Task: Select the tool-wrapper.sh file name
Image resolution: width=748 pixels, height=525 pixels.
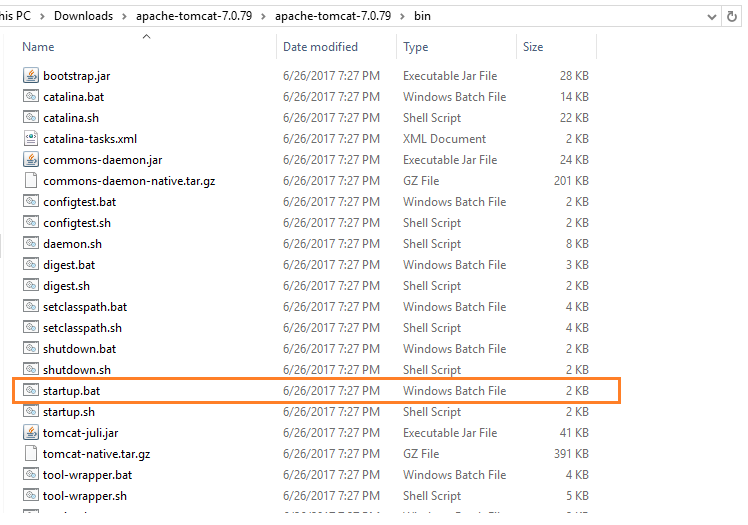Action: tap(85, 496)
